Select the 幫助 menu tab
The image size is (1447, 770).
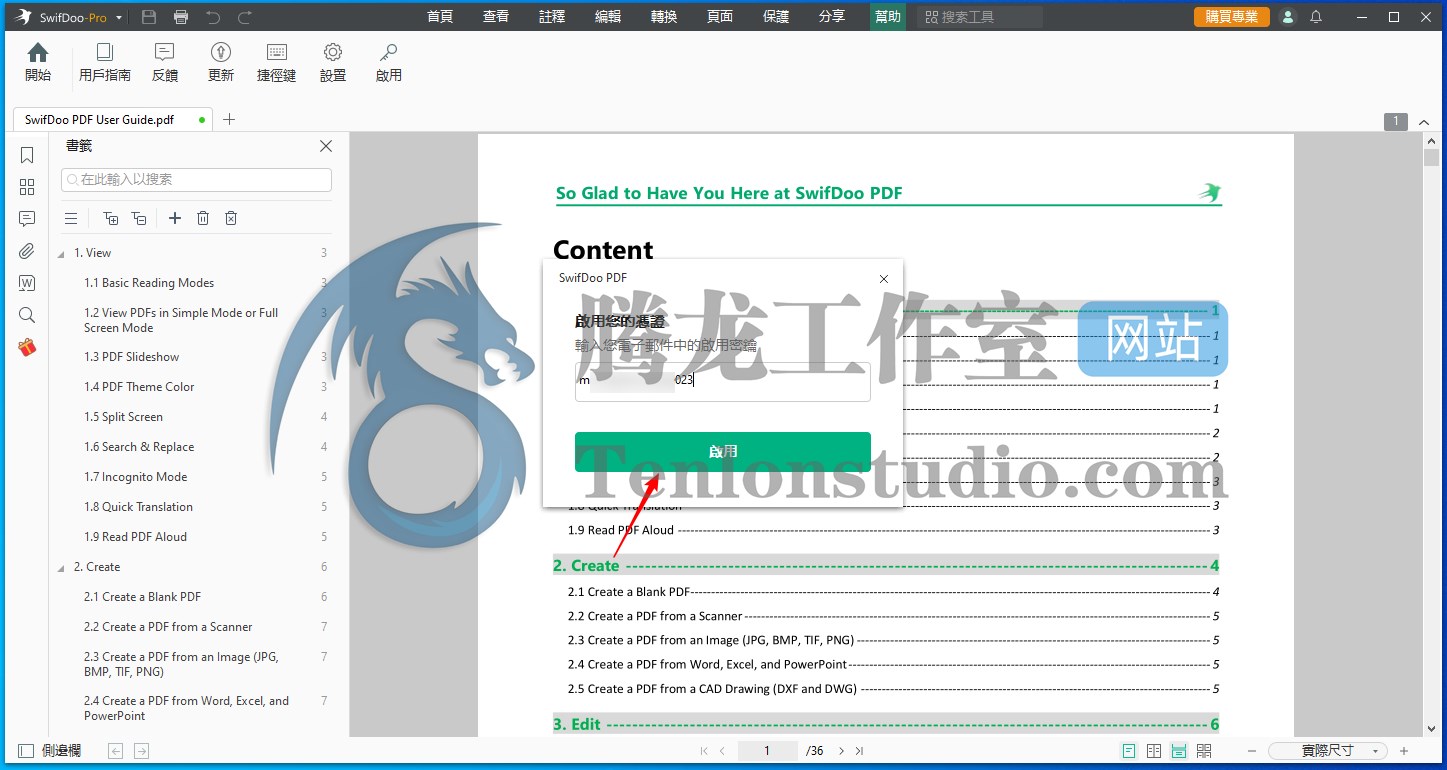coord(888,17)
